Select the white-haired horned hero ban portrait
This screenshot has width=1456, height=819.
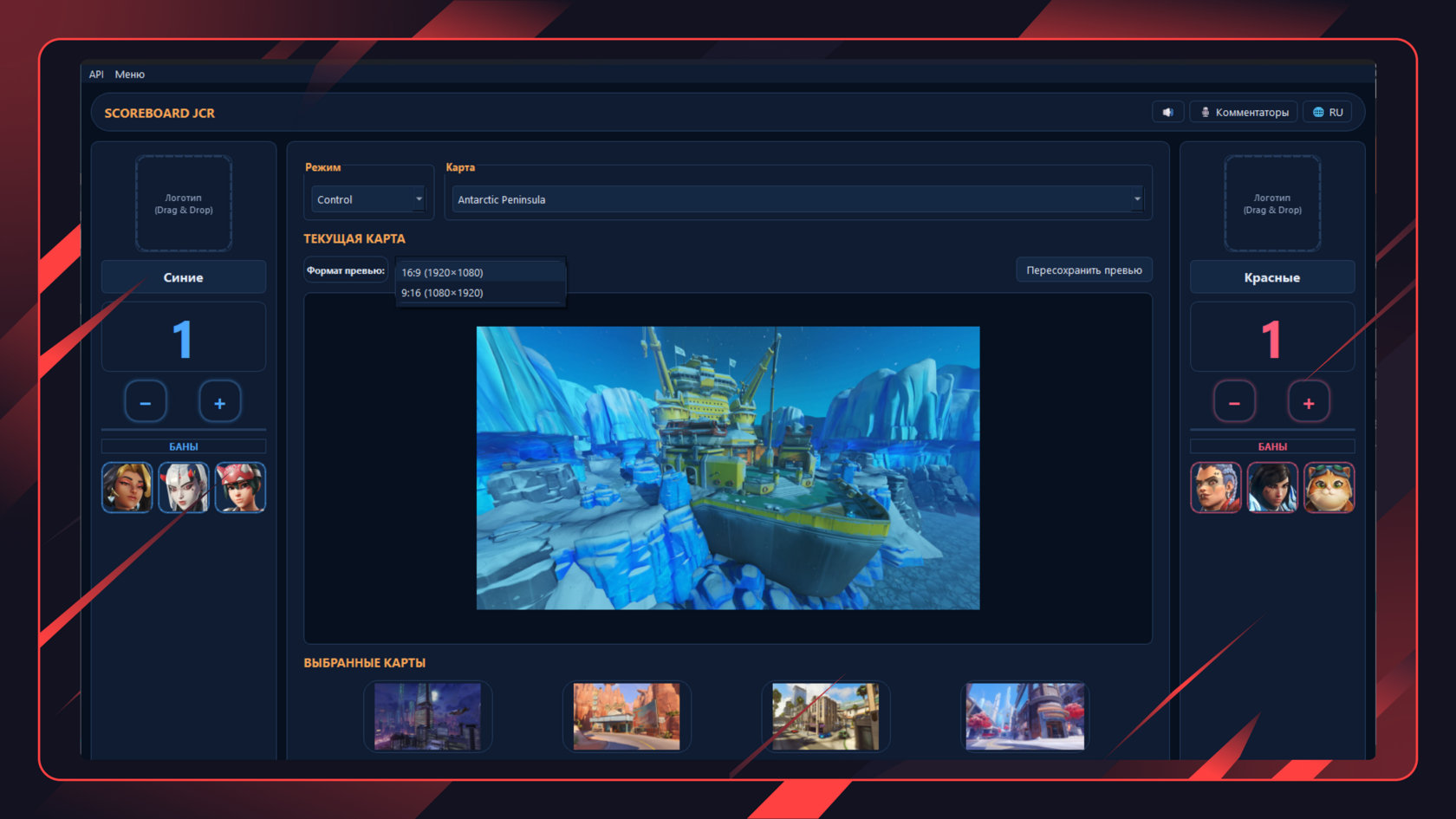tap(184, 487)
